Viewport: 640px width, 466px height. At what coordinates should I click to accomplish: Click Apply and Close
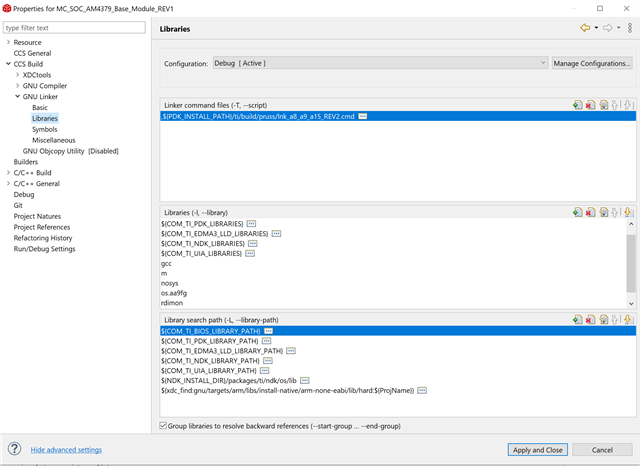538,450
